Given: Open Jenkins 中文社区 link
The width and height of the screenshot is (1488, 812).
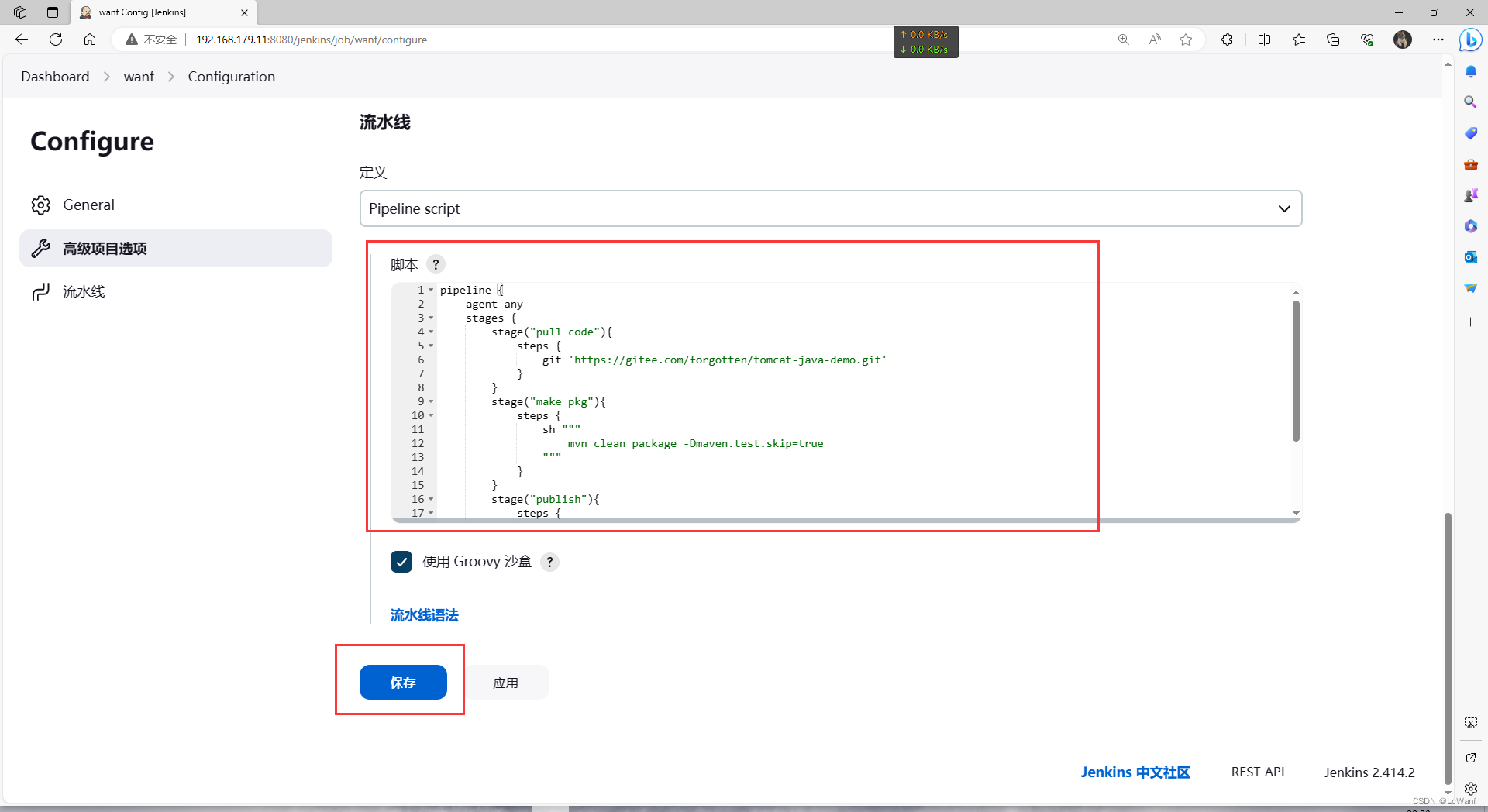Looking at the screenshot, I should (x=1135, y=772).
